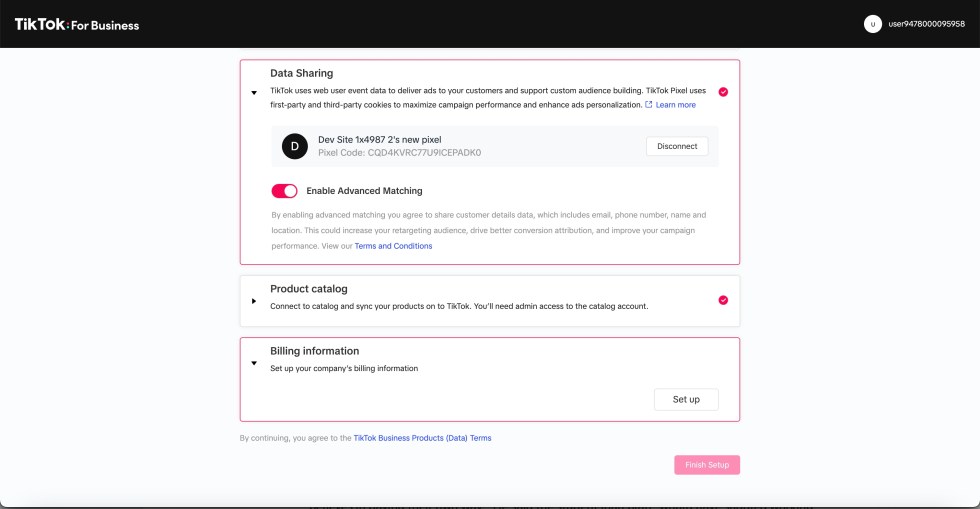
Task: Click the billing Set up button
Action: [686, 399]
